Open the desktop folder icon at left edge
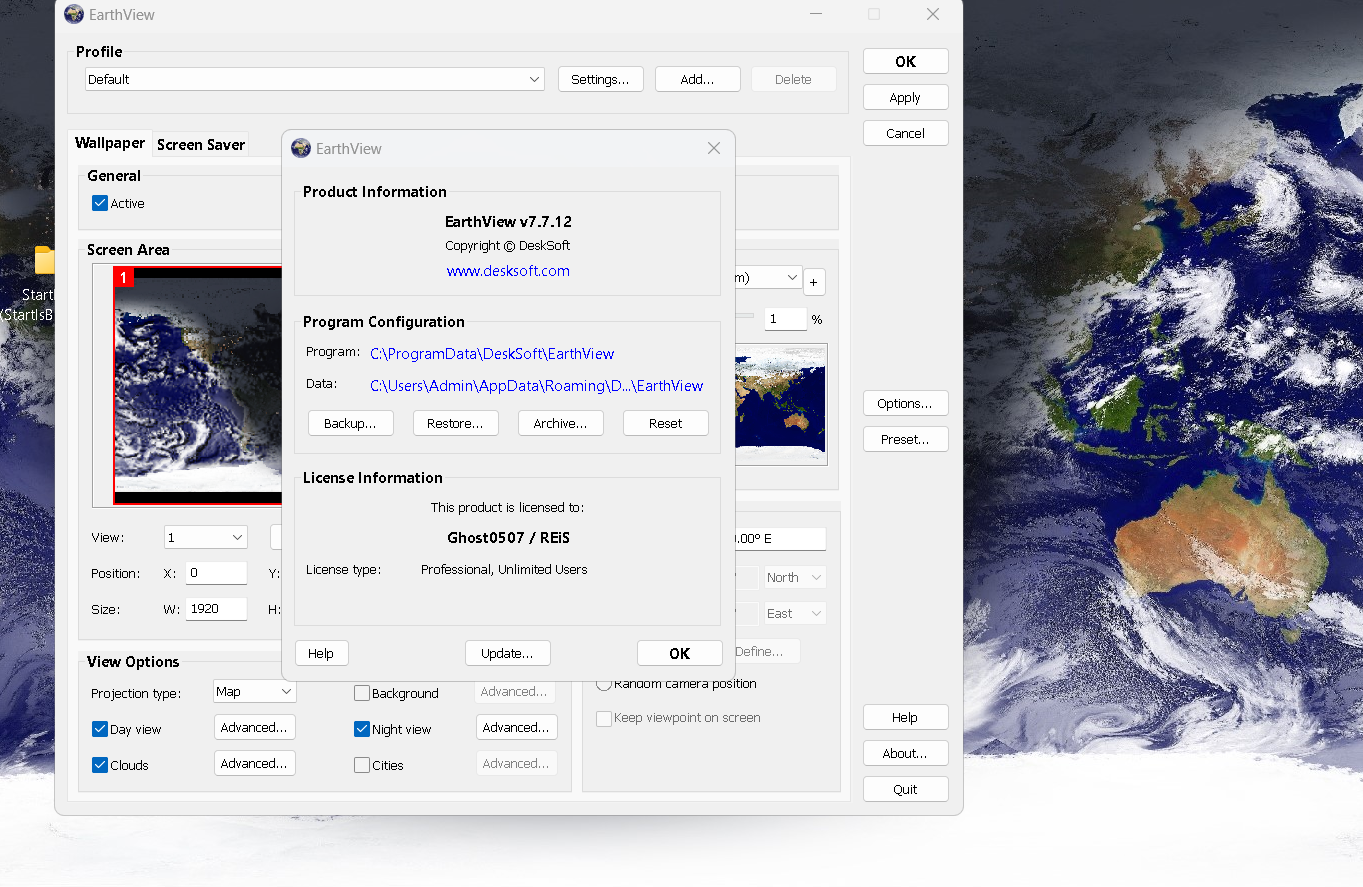This screenshot has width=1363, height=887. click(x=45, y=260)
